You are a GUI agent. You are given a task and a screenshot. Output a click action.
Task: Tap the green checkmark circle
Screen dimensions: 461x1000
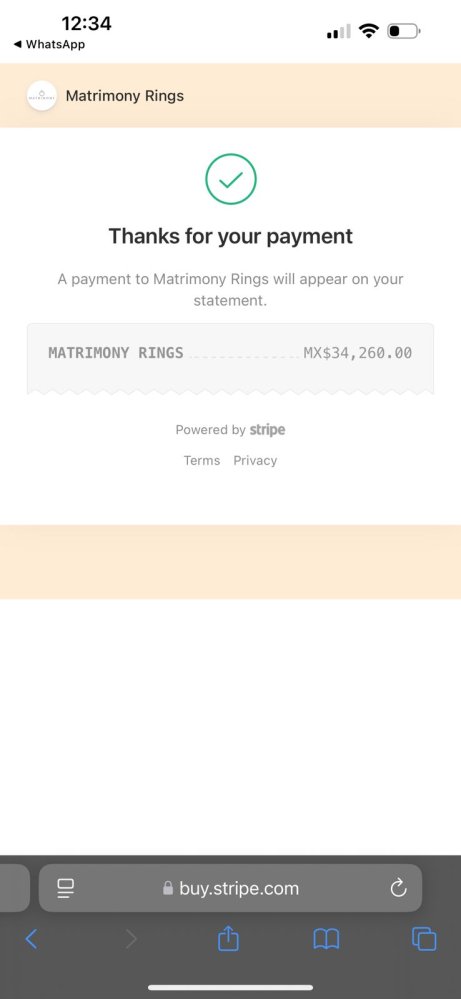(x=231, y=180)
